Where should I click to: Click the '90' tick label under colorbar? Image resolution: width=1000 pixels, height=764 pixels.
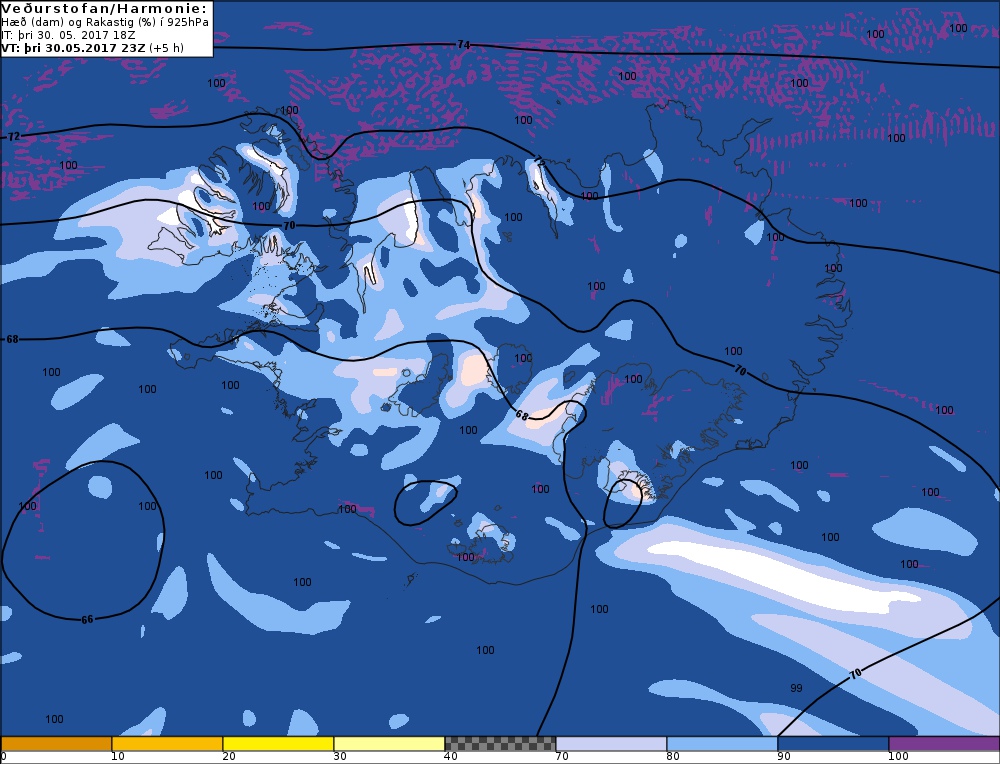point(784,756)
